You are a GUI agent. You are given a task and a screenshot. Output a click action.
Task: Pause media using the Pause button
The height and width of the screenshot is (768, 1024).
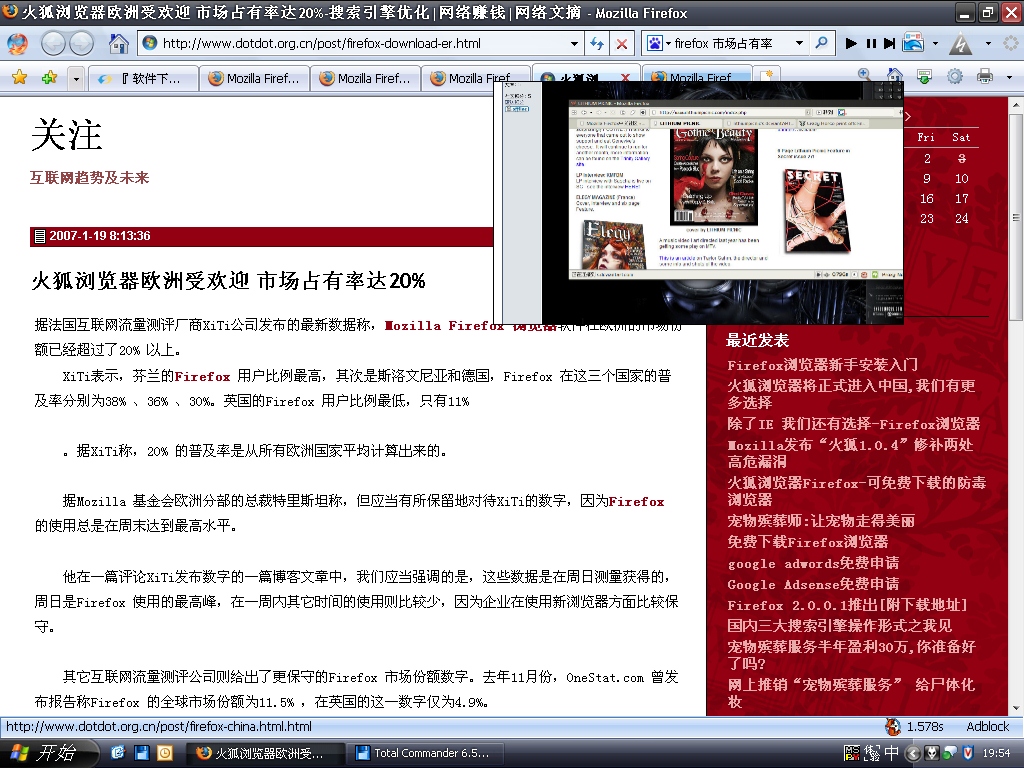pyautogui.click(x=871, y=44)
